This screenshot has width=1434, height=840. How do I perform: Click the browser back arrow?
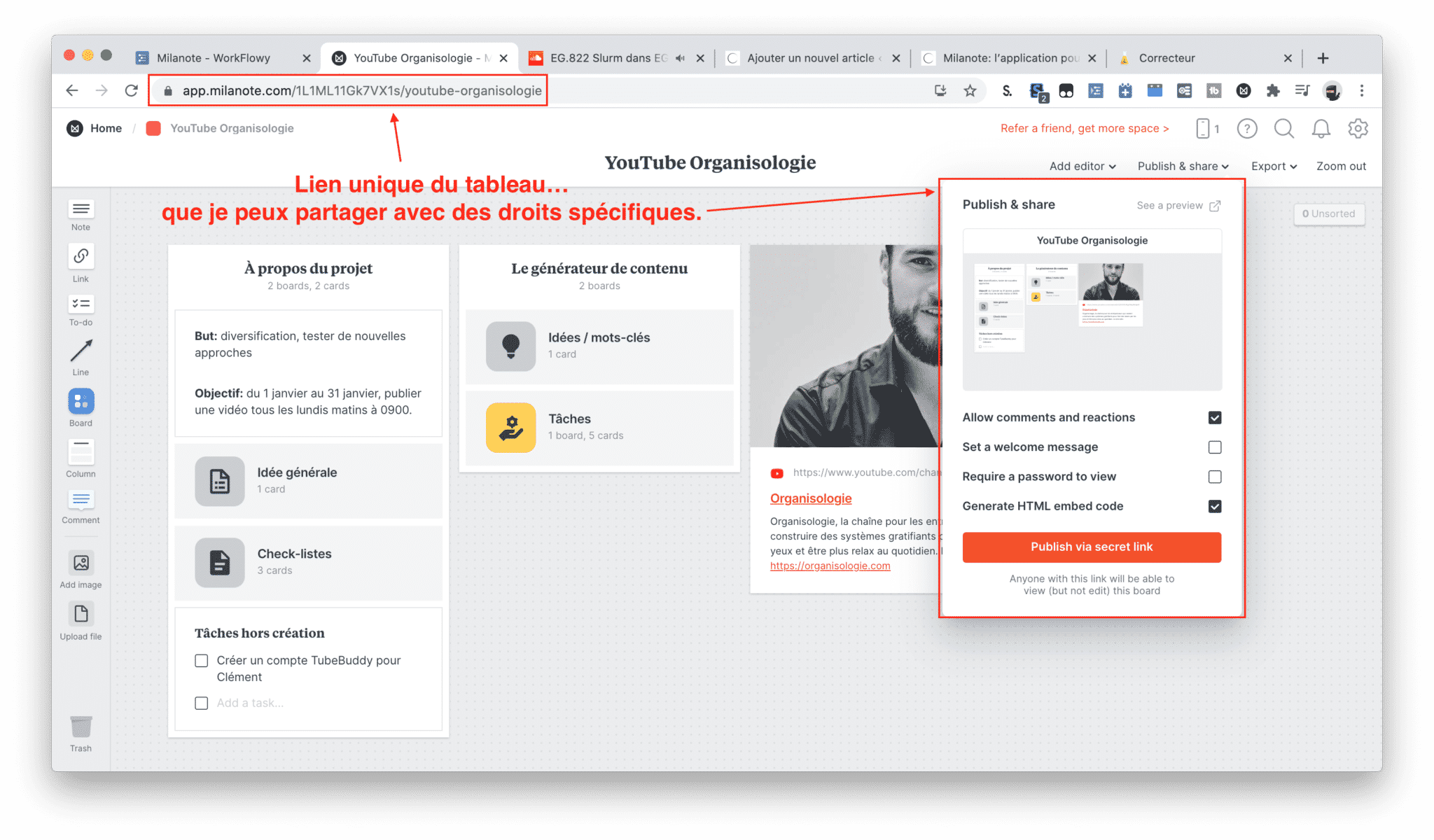(x=71, y=90)
